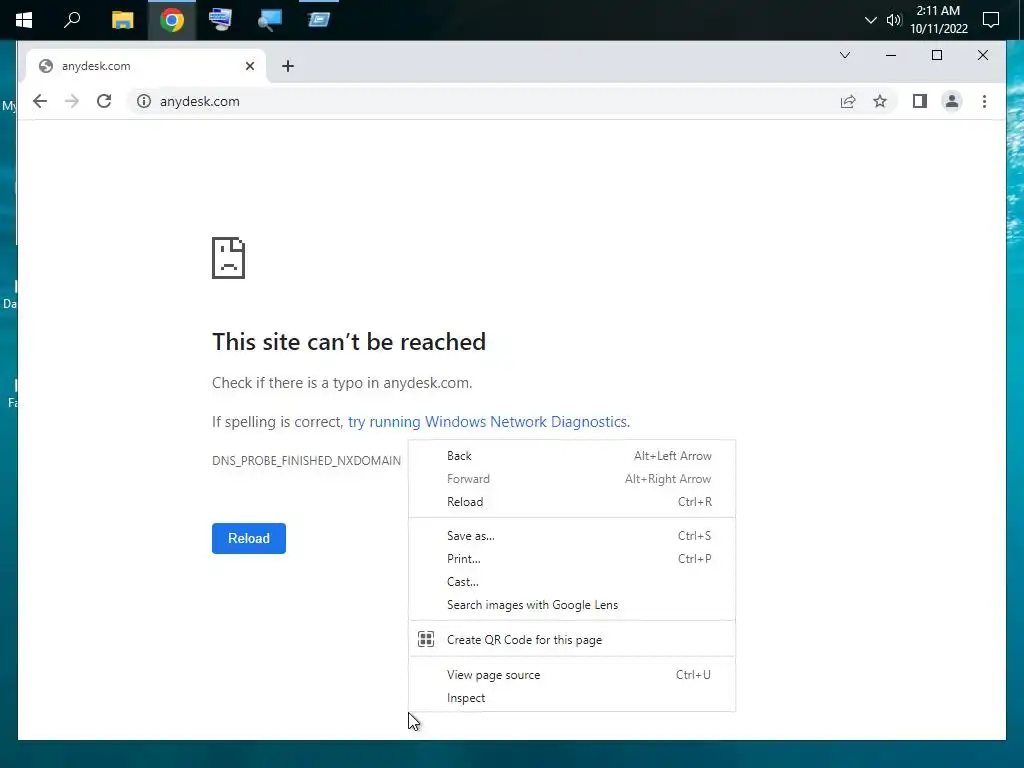The image size is (1024, 768).
Task: Choose Back in context menu
Action: click(x=571, y=456)
